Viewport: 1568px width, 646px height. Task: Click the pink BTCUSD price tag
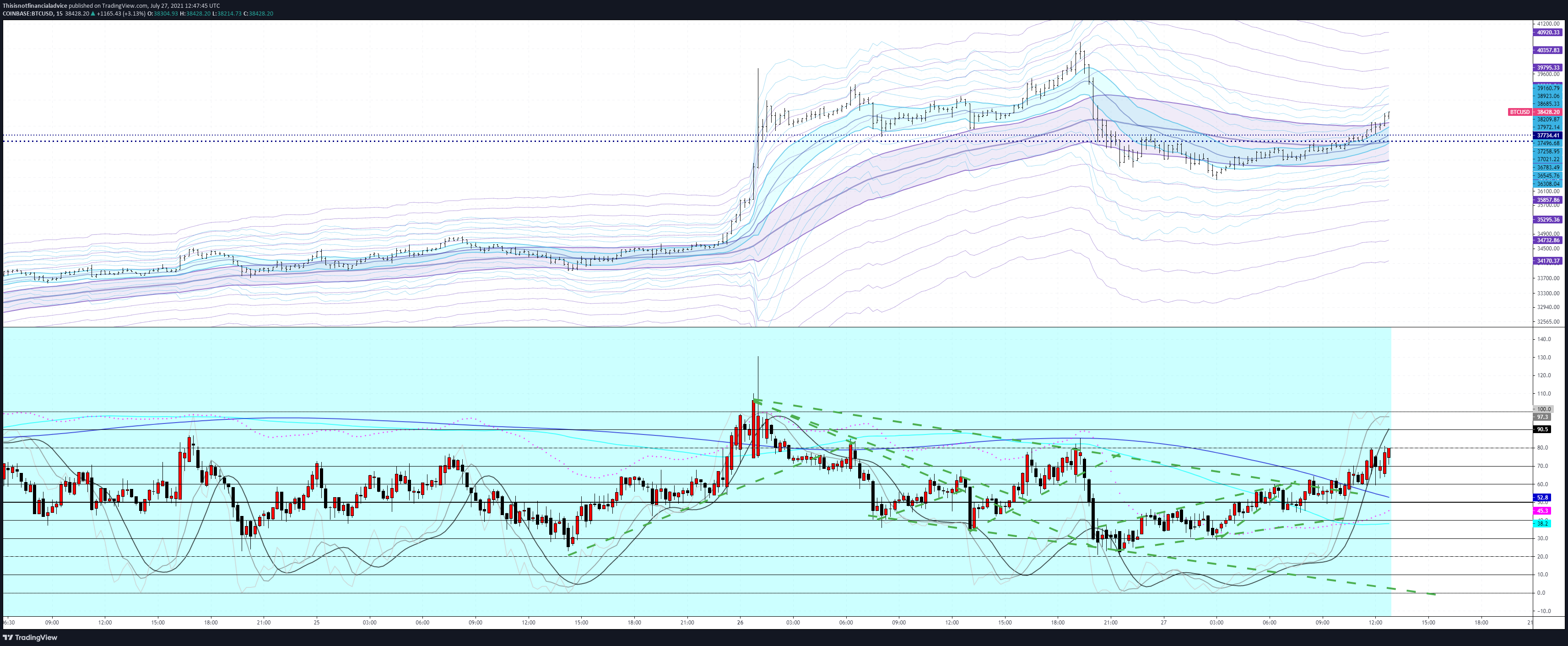pos(1519,112)
